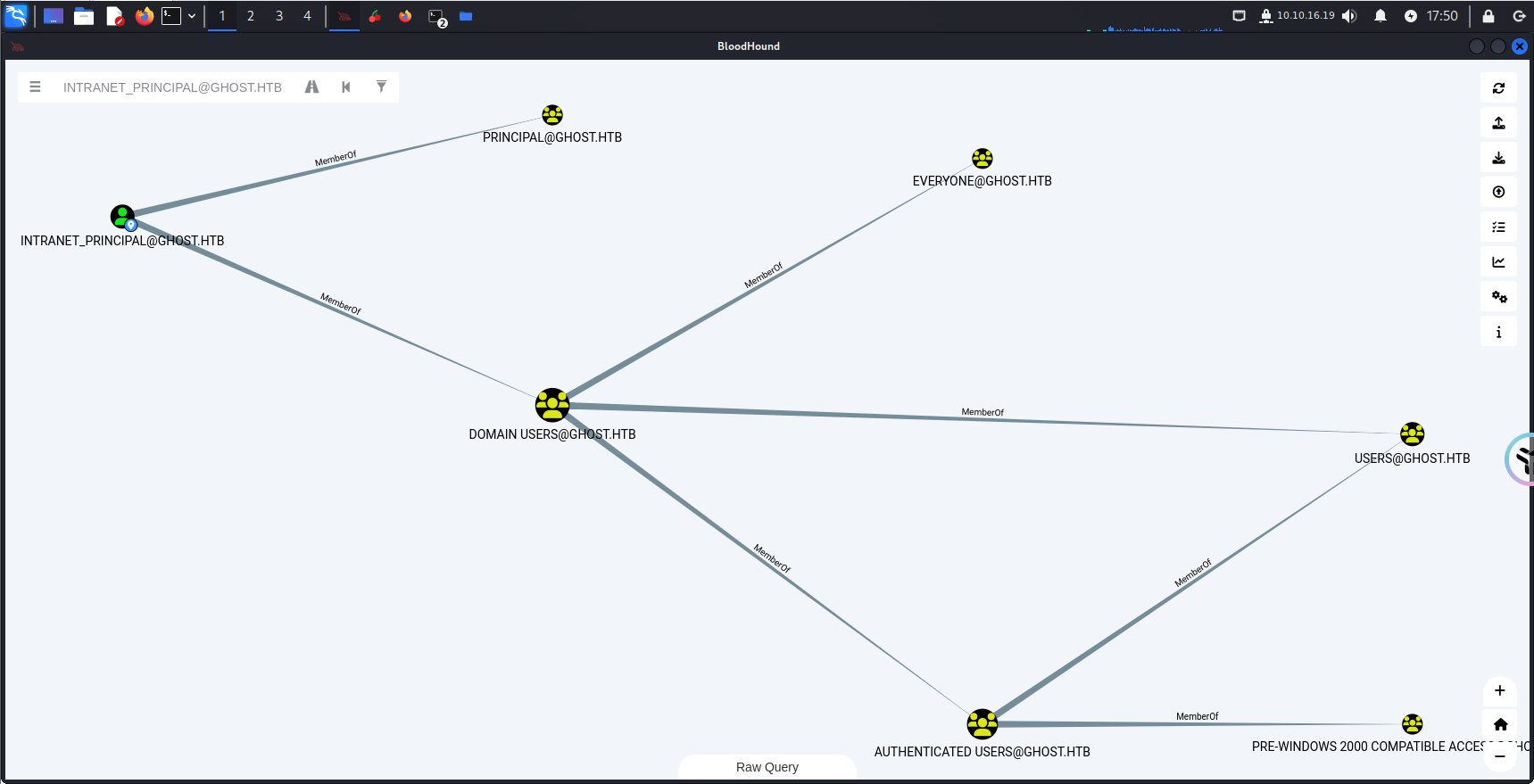Click the import graph icon

[x=1498, y=158]
